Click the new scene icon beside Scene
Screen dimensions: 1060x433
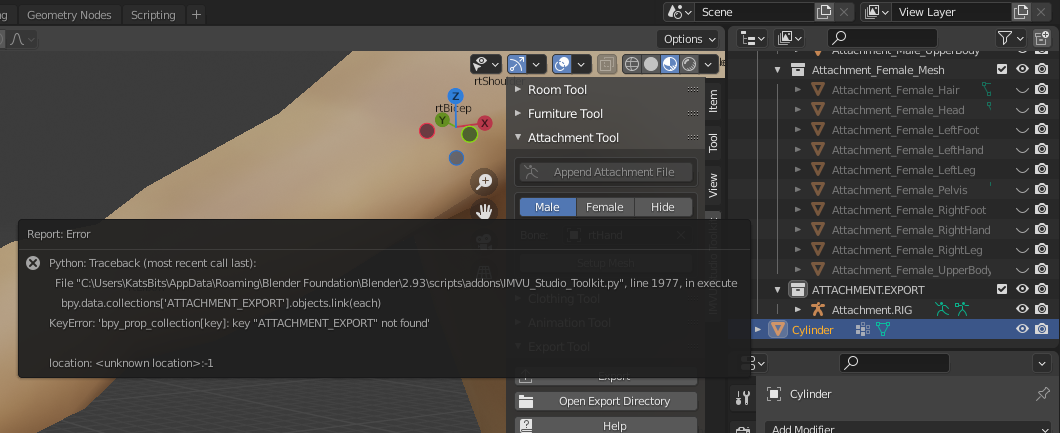pos(824,12)
